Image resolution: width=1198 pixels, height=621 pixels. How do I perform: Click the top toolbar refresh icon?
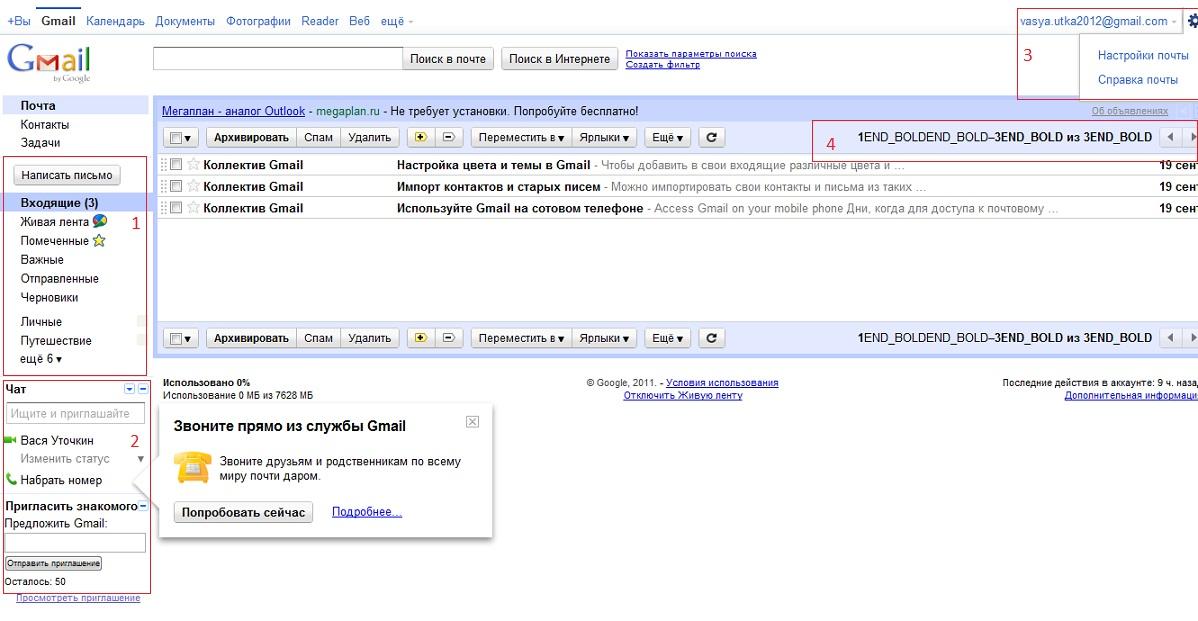point(711,137)
